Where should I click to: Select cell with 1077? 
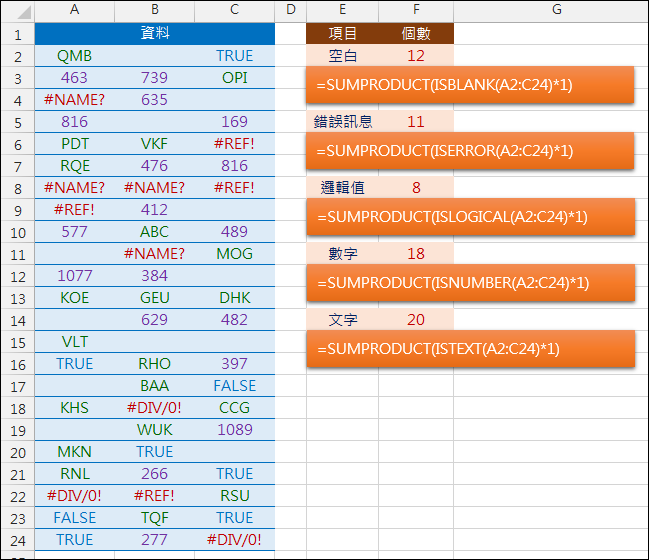coord(75,276)
